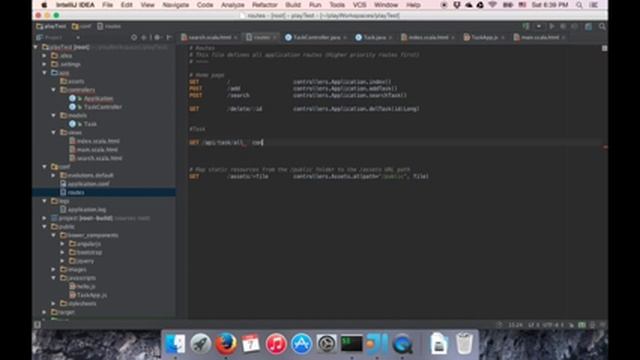Collapse the views folder
640x360 pixels.
click(x=53, y=133)
